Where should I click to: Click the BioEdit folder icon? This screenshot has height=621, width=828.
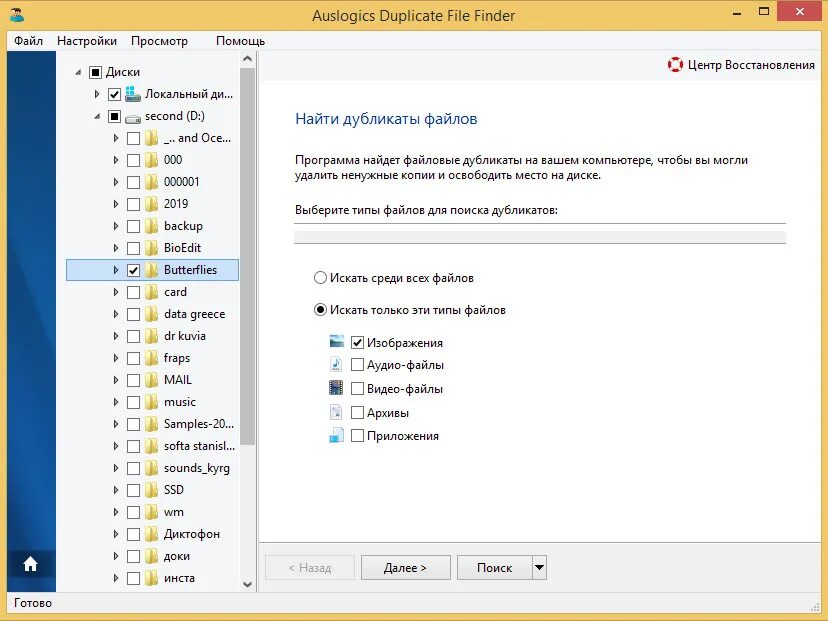[152, 248]
